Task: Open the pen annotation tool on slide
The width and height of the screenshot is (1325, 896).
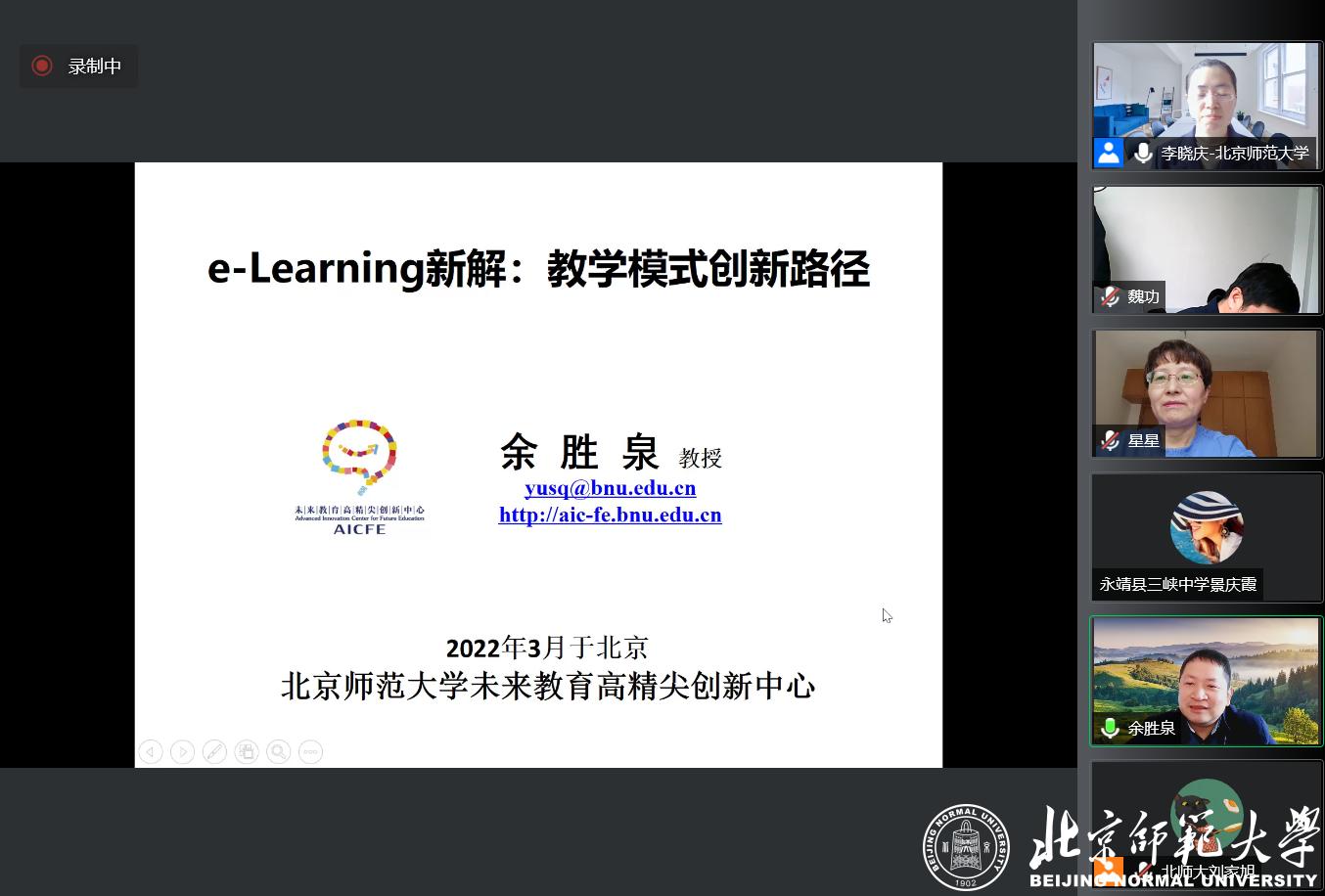Action: (x=214, y=751)
